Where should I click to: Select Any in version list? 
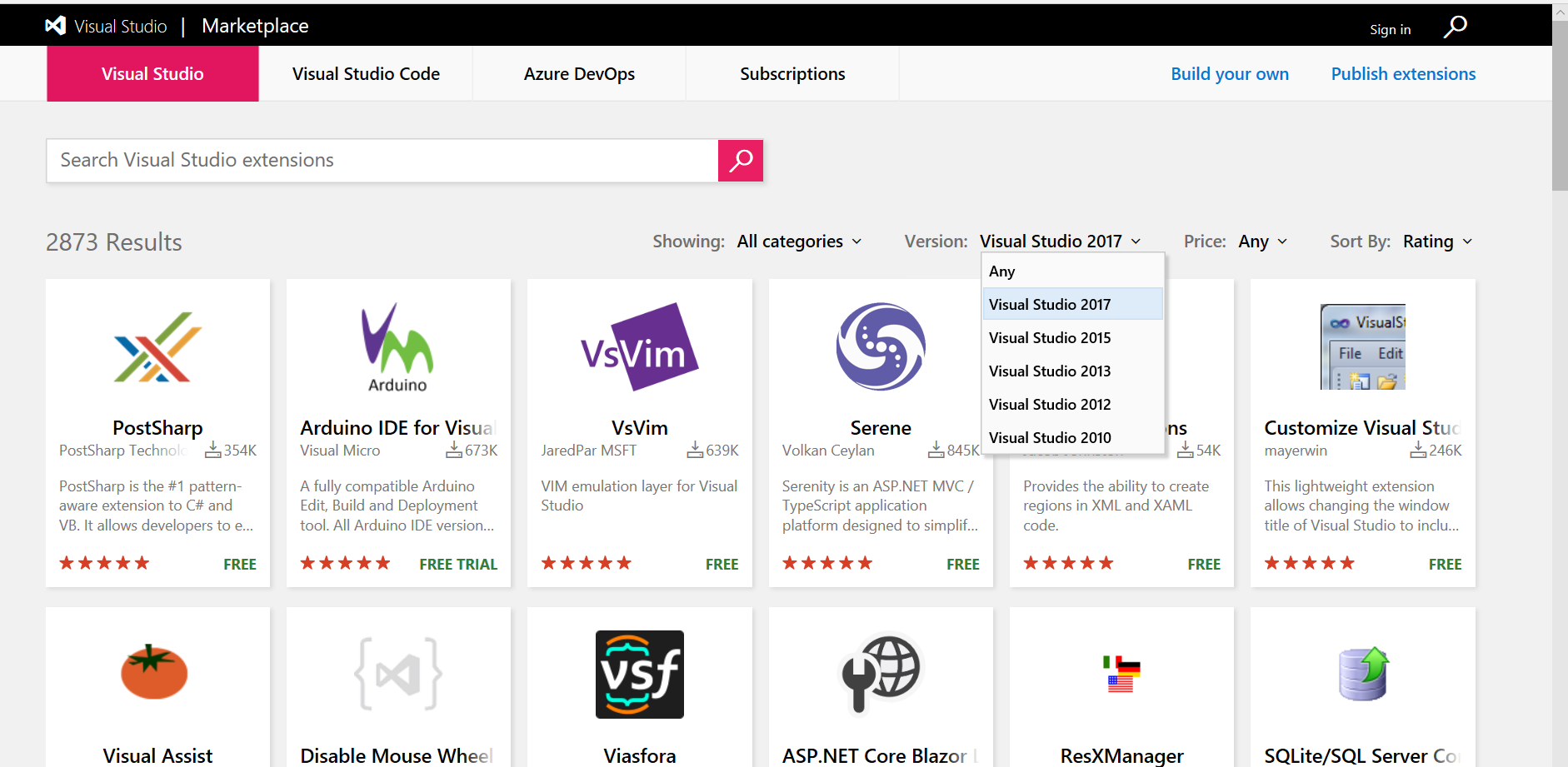(1073, 271)
